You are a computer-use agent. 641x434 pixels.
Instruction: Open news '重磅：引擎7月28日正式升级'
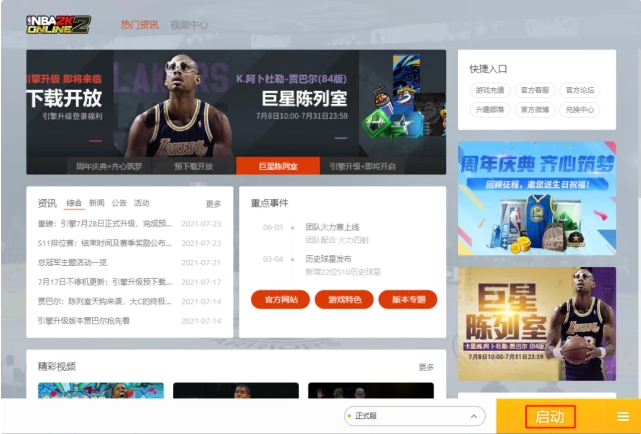pyautogui.click(x=105, y=224)
